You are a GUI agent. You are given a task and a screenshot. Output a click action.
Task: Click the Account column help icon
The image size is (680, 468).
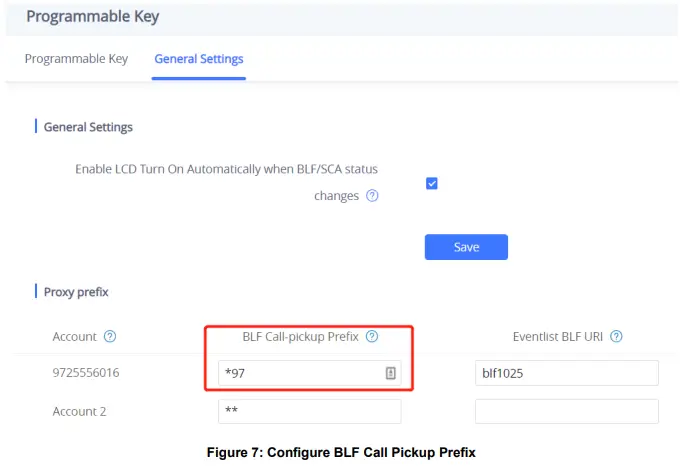[110, 337]
